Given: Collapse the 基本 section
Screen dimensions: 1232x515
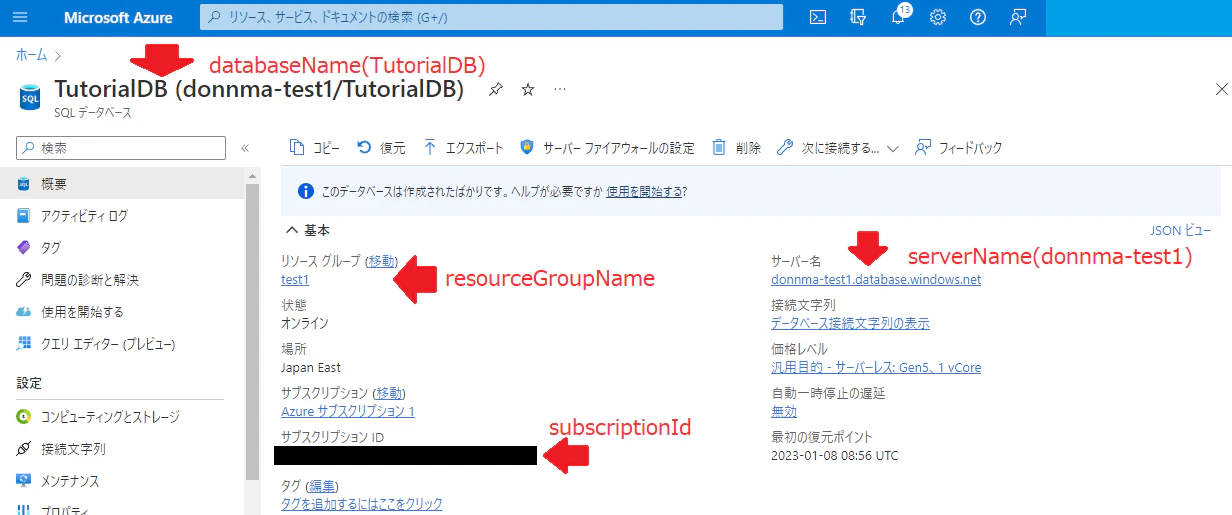Looking at the screenshot, I should pos(307,230).
